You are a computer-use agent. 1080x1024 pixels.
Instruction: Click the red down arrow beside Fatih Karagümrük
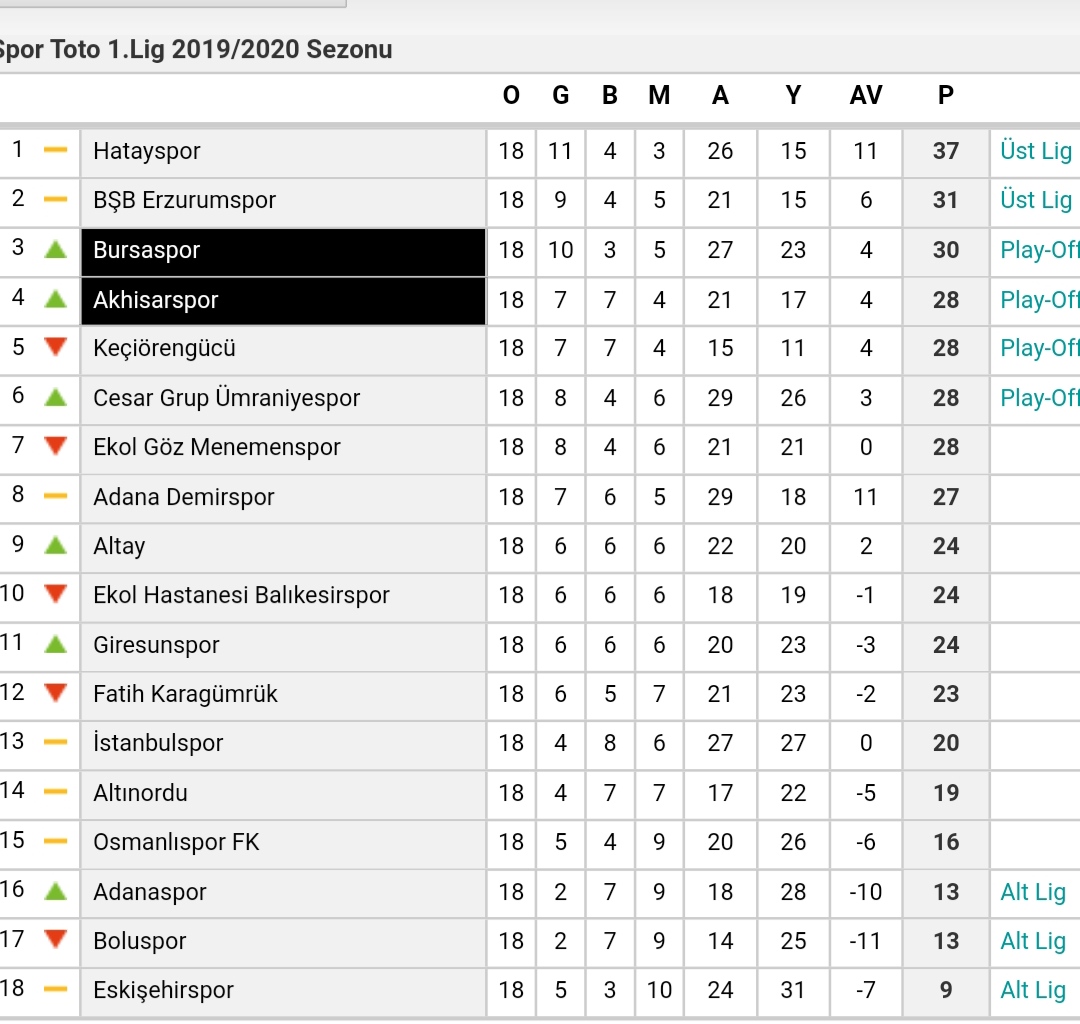[55, 693]
